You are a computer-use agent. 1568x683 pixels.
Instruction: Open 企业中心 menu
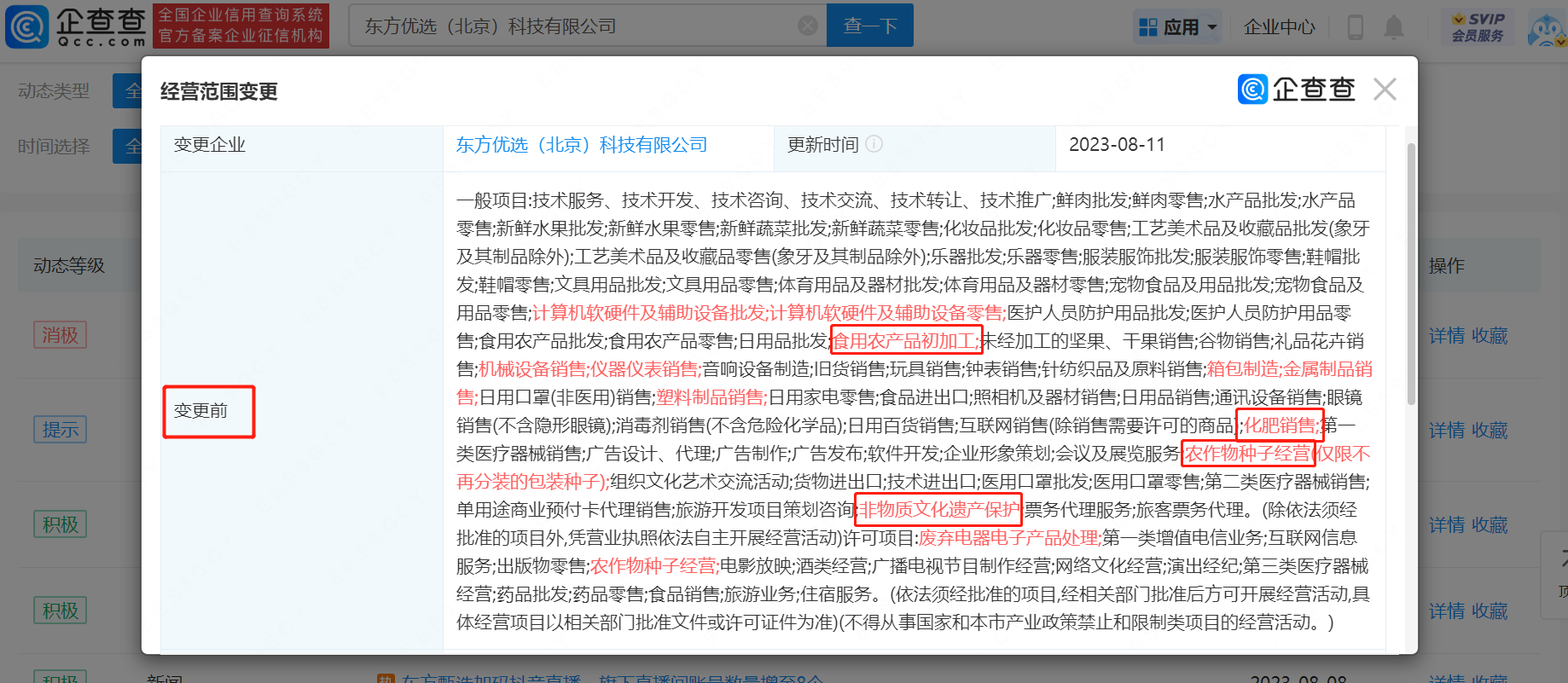tap(1279, 27)
